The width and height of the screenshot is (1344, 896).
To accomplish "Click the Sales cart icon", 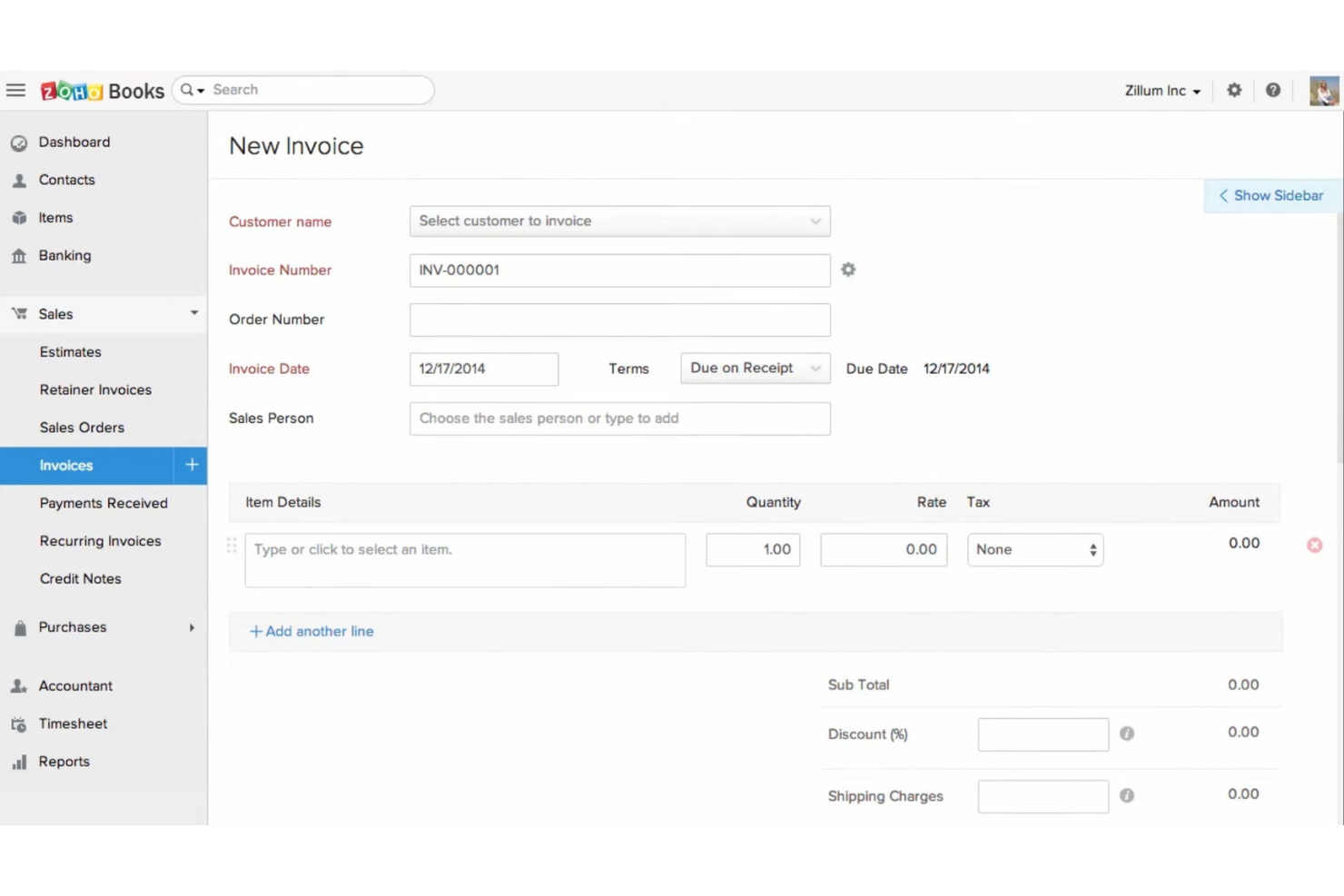I will (x=19, y=314).
